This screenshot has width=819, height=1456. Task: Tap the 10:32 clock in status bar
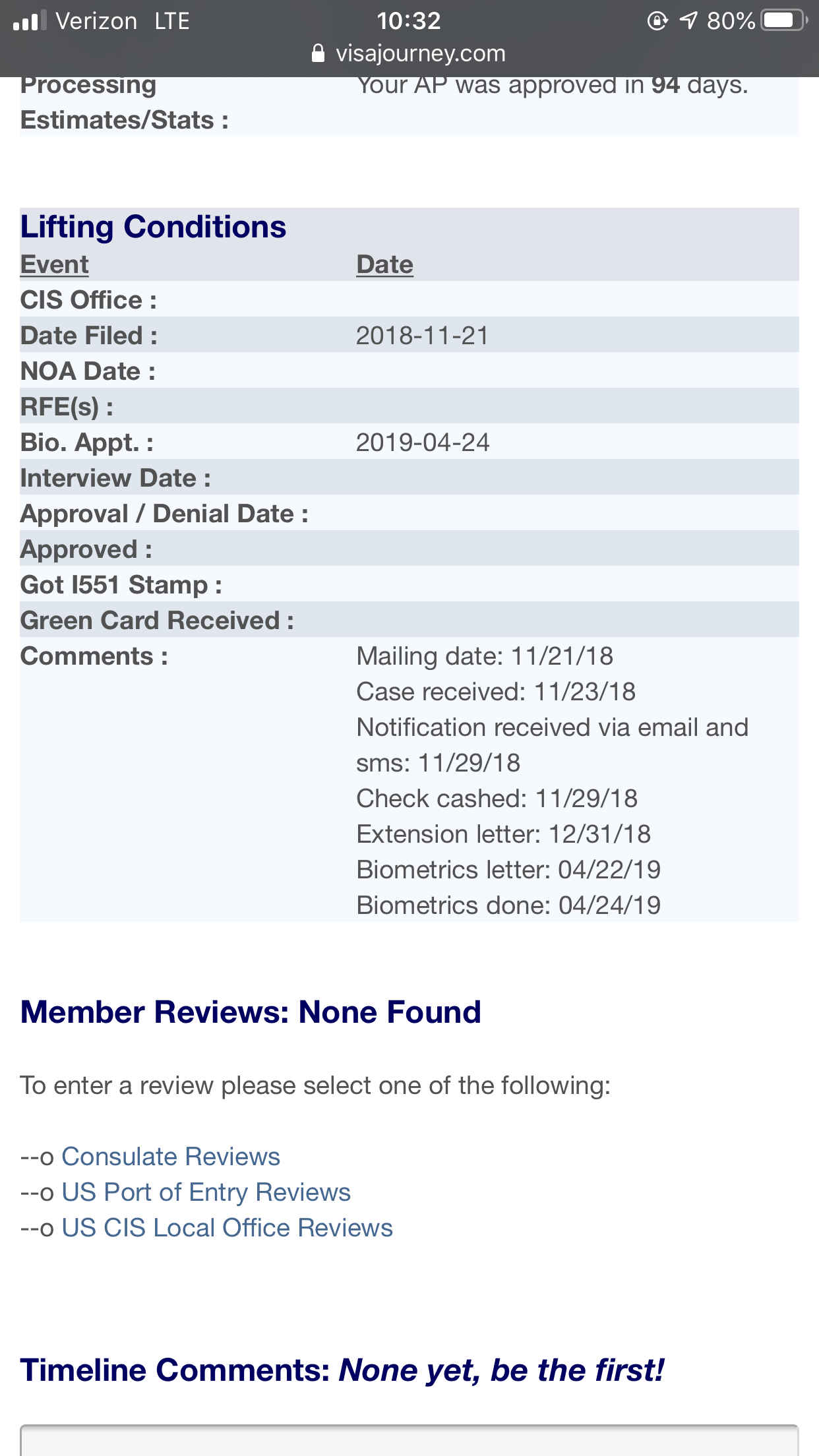409,20
